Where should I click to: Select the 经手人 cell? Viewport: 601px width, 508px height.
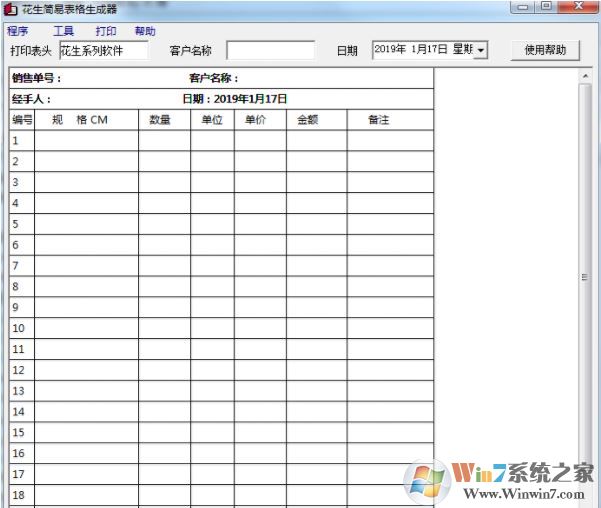31,99
